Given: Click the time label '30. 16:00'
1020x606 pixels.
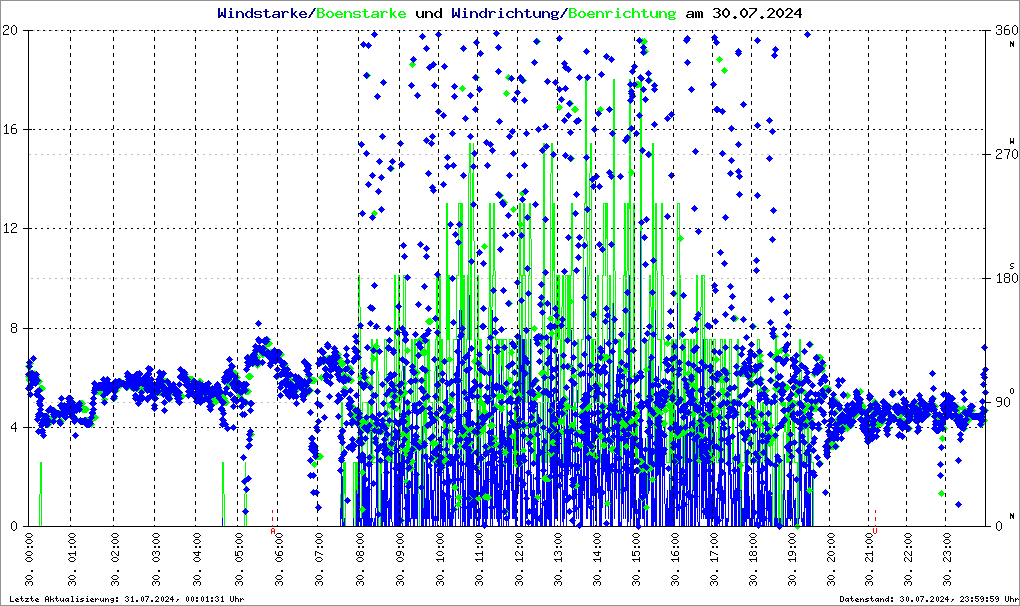Looking at the screenshot, I should (675, 559).
